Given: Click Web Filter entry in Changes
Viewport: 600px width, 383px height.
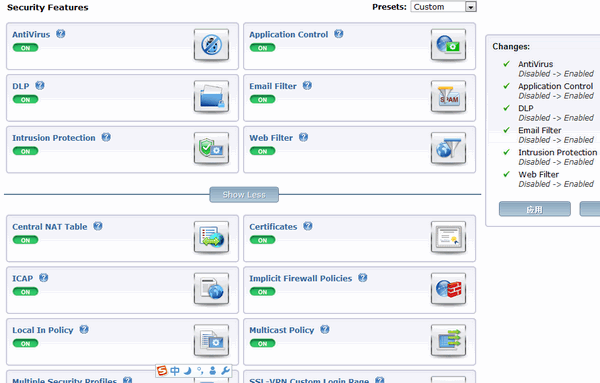Looking at the screenshot, I should [x=538, y=174].
